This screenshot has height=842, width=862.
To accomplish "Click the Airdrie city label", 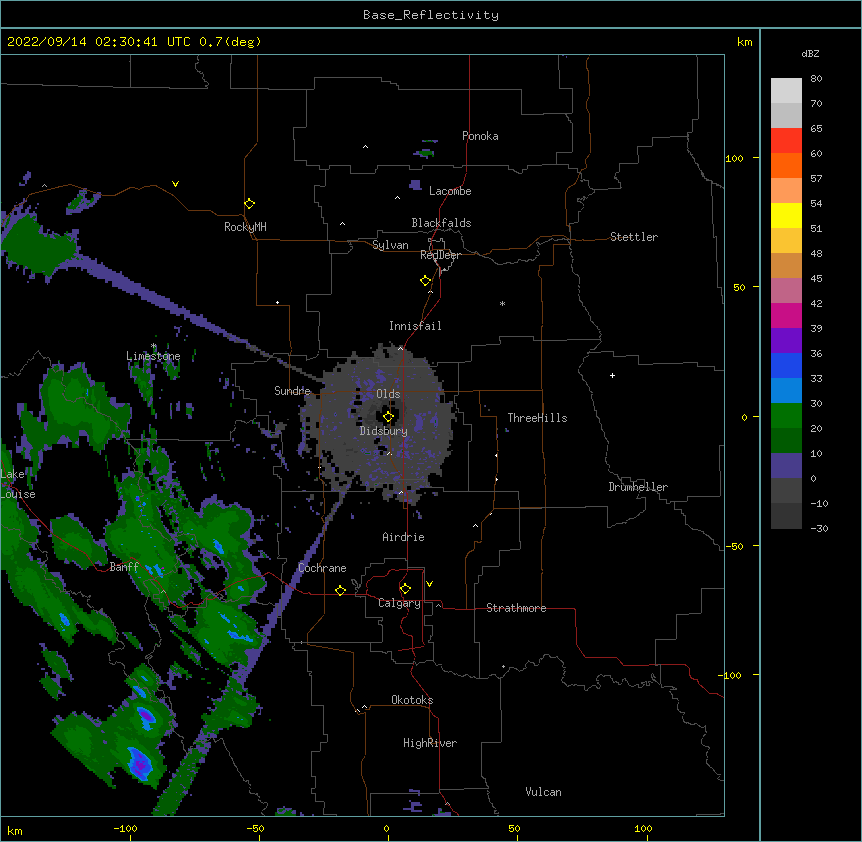I will pyautogui.click(x=403, y=537).
